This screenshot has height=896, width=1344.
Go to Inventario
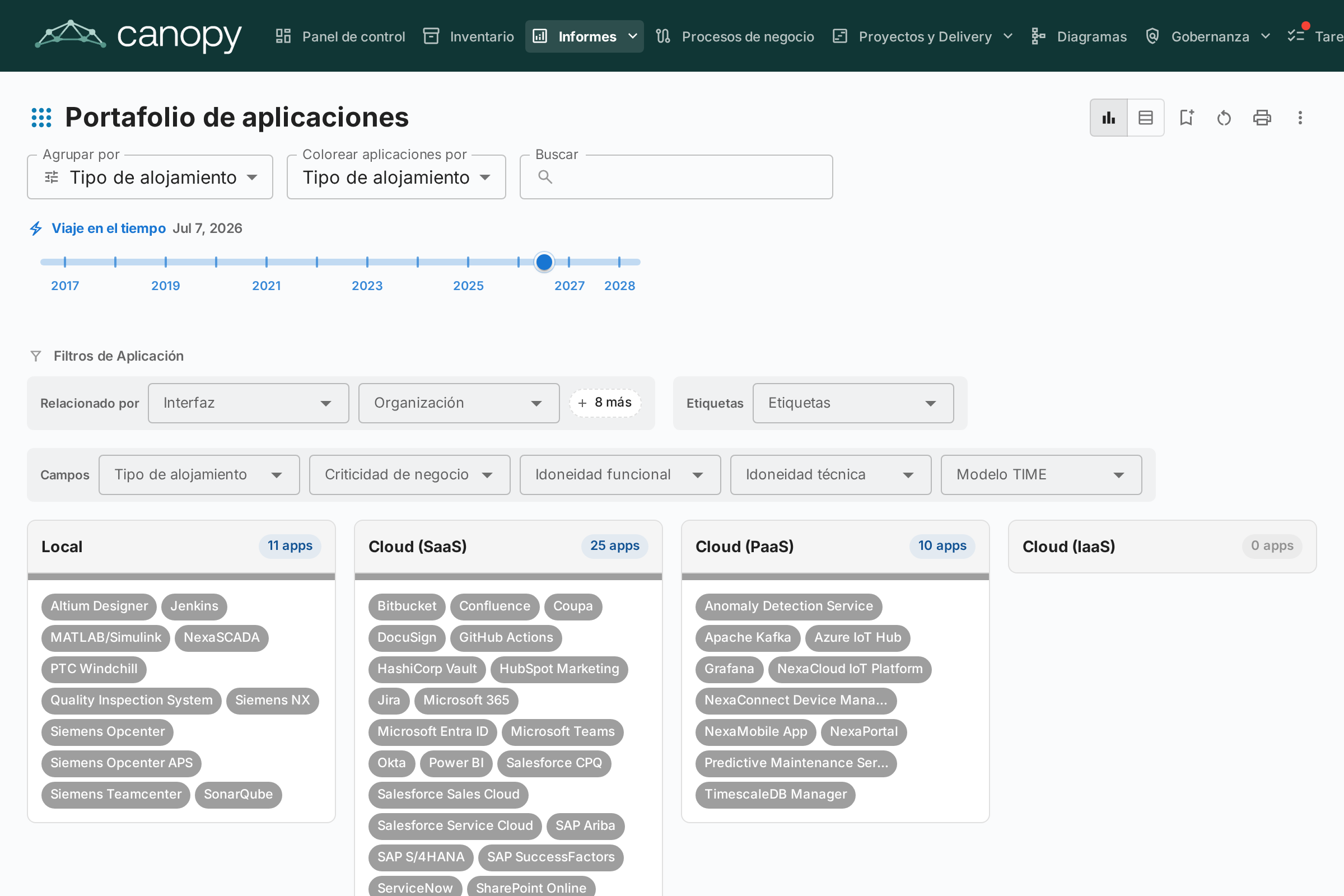(x=469, y=36)
